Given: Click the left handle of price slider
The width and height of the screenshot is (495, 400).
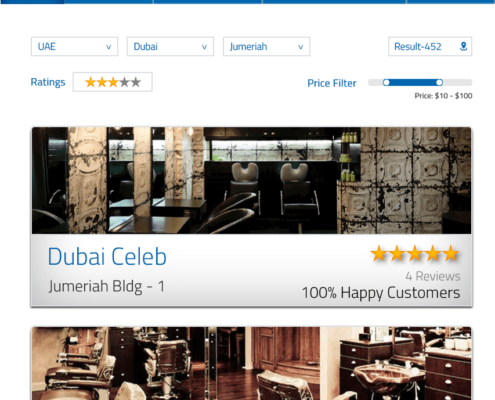Looking at the screenshot, I should coord(386,82).
